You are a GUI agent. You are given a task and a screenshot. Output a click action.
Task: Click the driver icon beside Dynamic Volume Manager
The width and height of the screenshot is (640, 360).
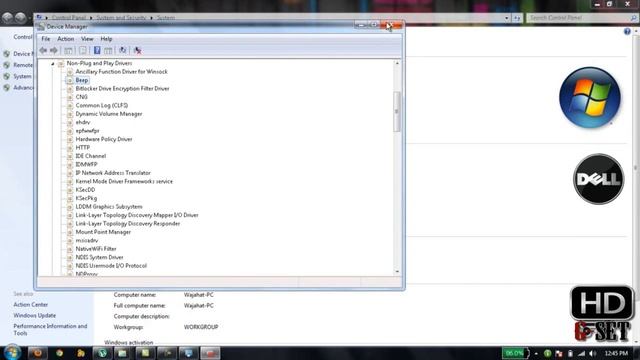70,114
